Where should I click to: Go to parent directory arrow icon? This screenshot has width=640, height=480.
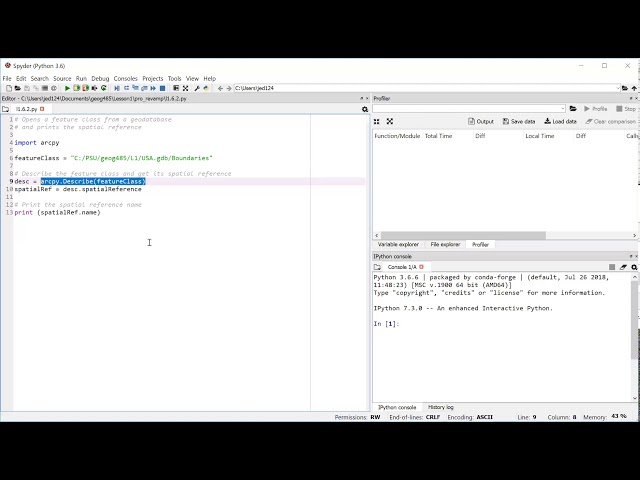point(634,88)
